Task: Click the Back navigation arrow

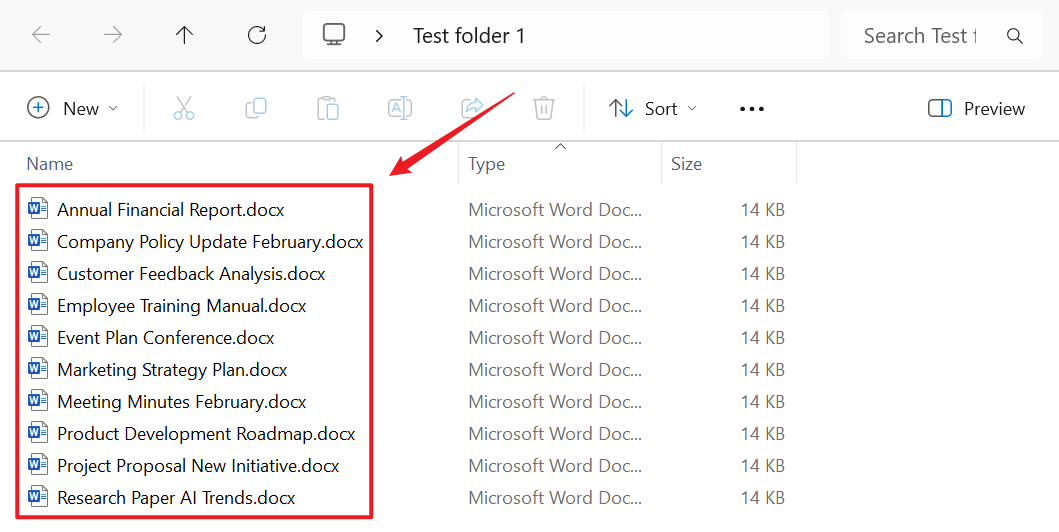Action: [x=41, y=36]
